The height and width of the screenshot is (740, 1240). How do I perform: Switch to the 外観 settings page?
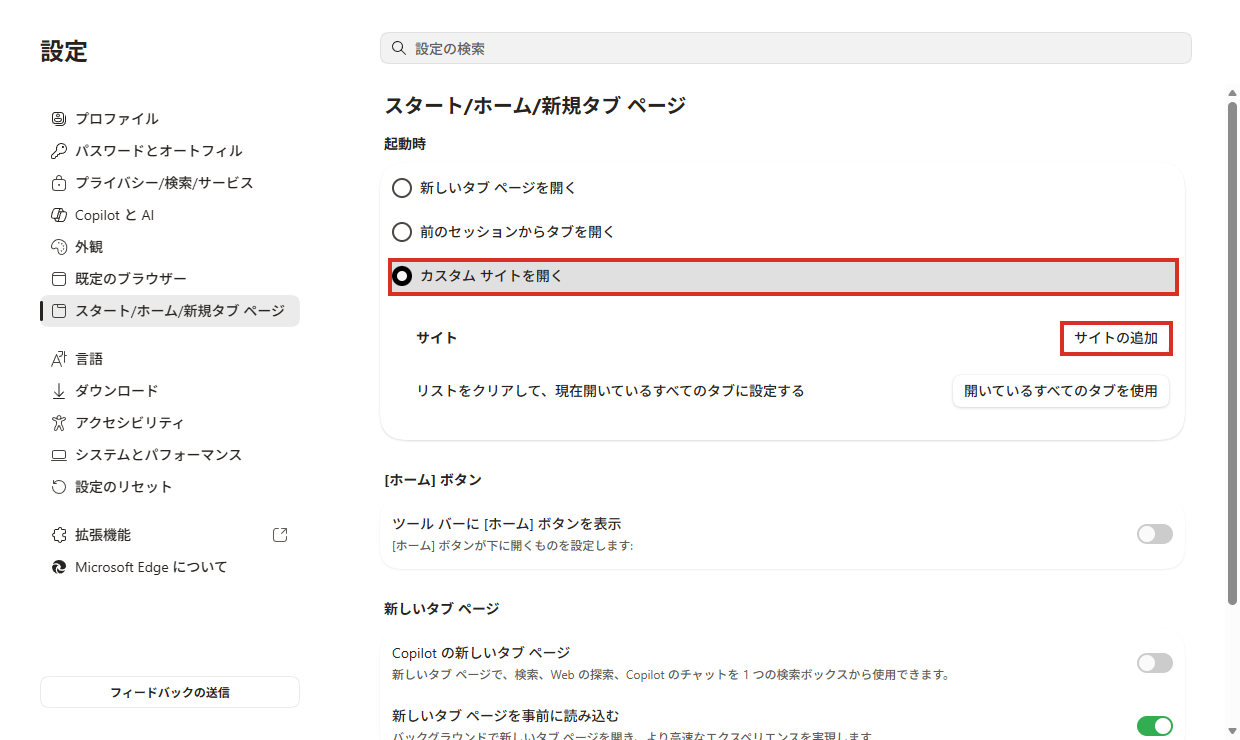coord(170,247)
